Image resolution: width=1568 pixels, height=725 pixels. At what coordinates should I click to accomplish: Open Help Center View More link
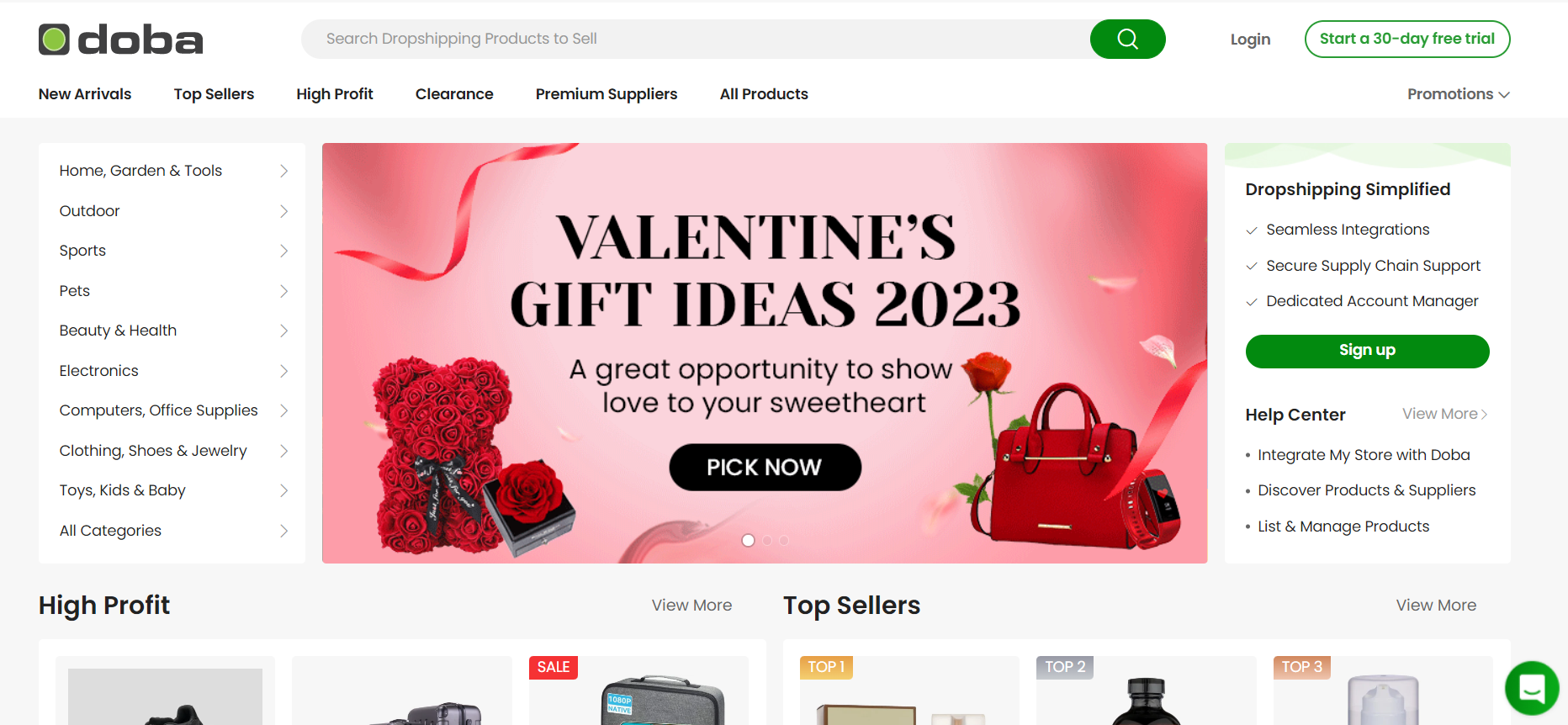(x=1444, y=414)
